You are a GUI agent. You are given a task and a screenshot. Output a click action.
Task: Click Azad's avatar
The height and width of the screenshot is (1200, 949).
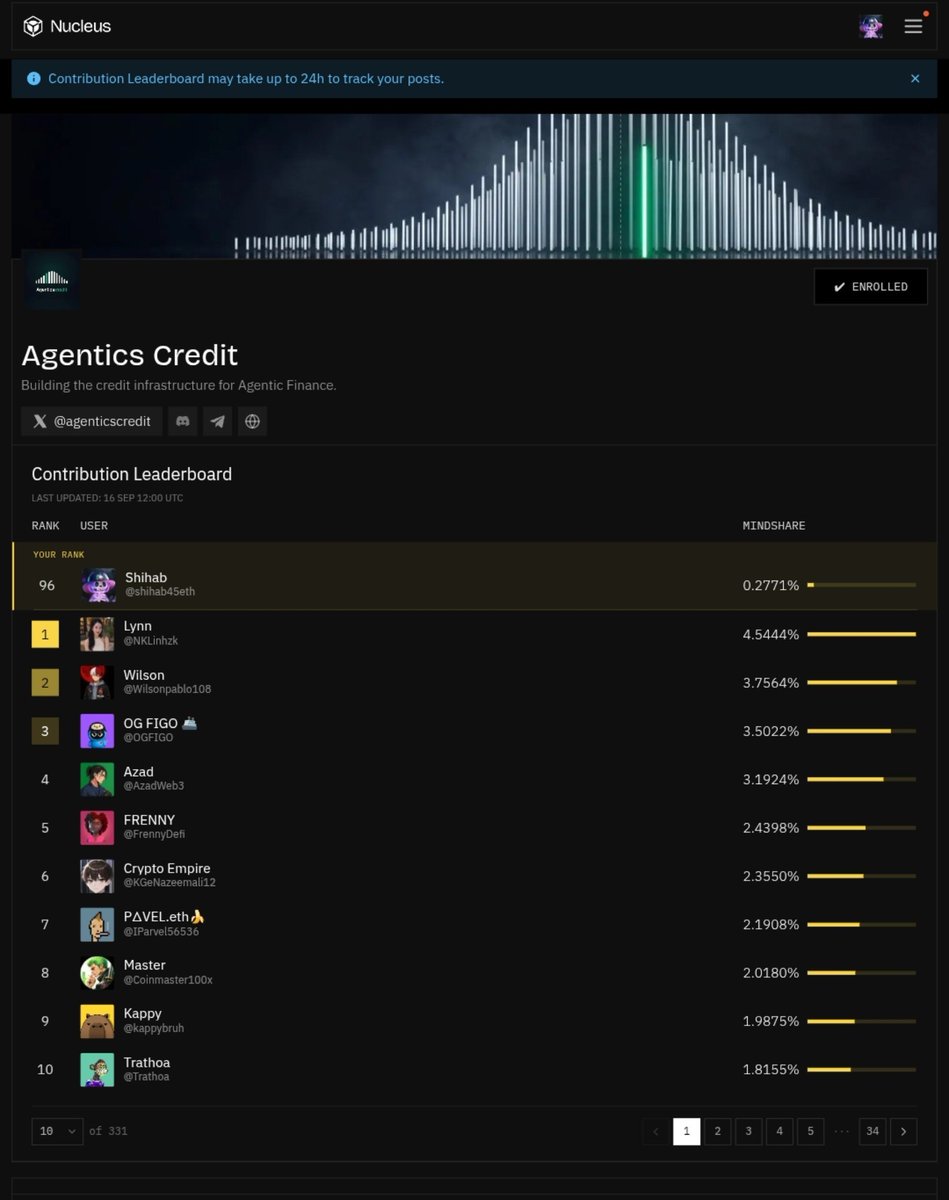(97, 779)
